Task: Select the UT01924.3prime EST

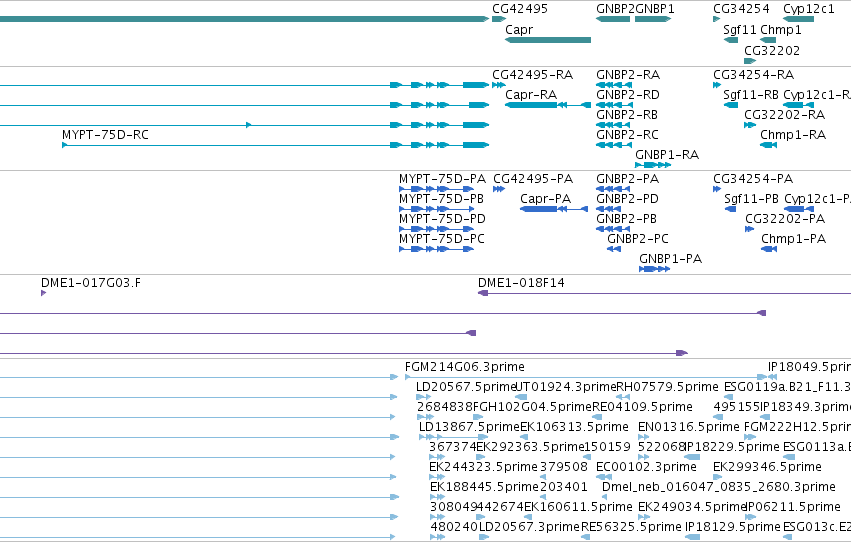Action: click(x=520, y=397)
